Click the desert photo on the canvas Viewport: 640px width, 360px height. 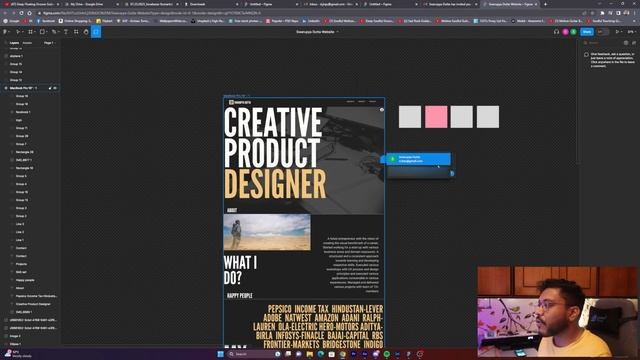(x=267, y=232)
